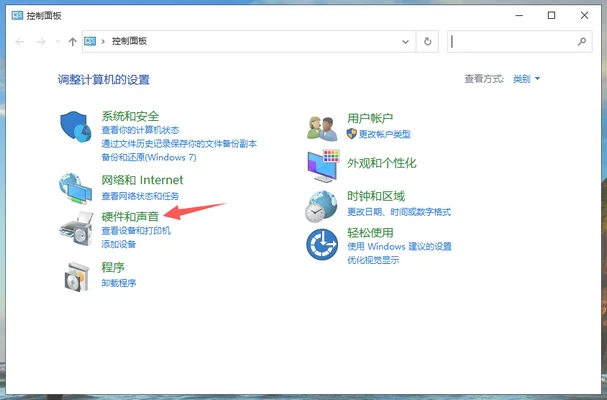The width and height of the screenshot is (607, 400).
Task: Minimize the Control Panel window
Action: (x=519, y=15)
